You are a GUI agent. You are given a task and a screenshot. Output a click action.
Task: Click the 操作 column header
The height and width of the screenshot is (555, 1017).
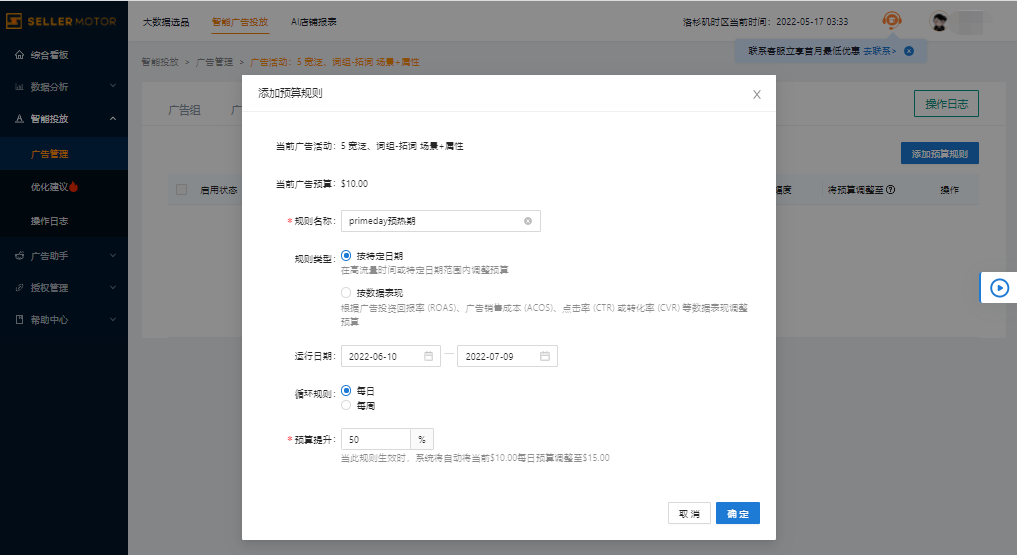950,190
